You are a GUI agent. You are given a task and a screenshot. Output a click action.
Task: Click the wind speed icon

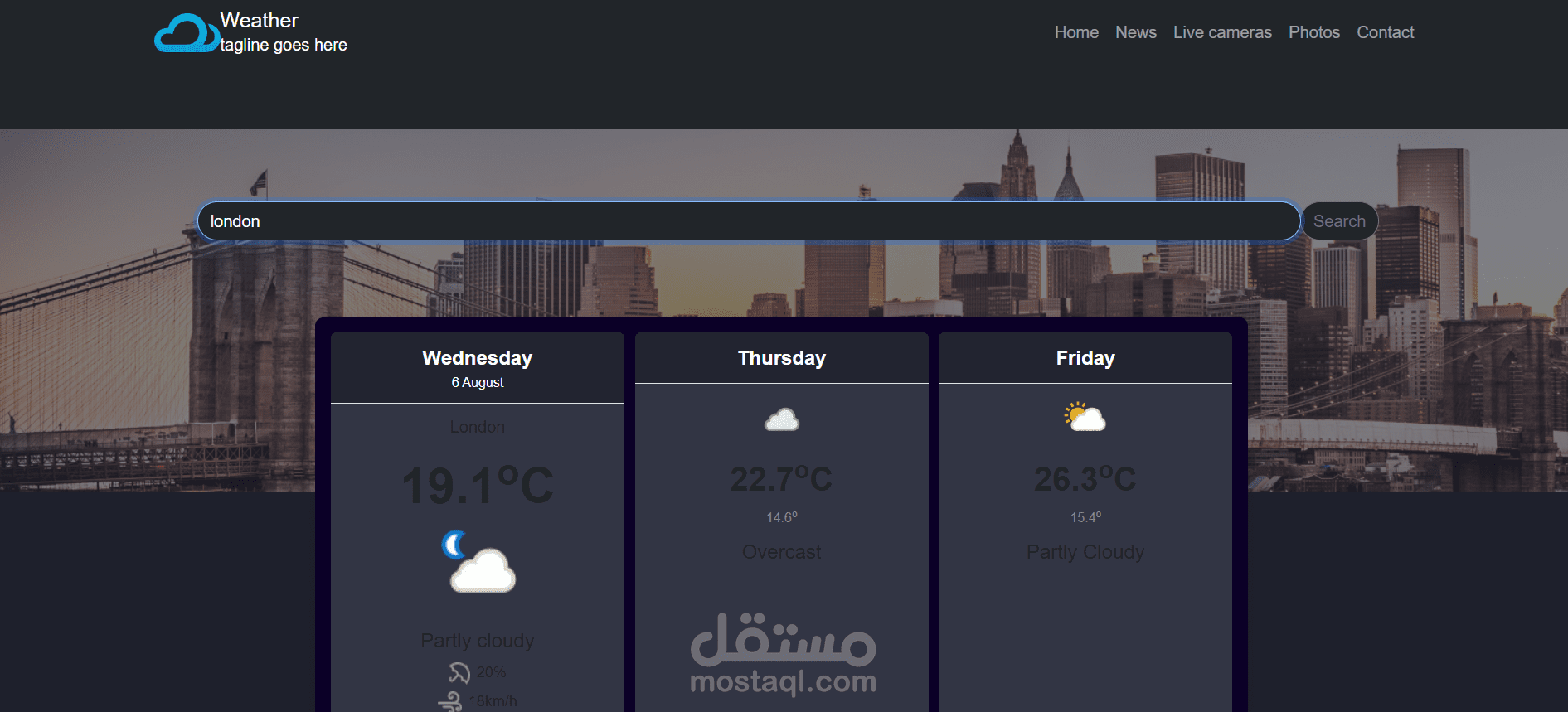click(450, 701)
